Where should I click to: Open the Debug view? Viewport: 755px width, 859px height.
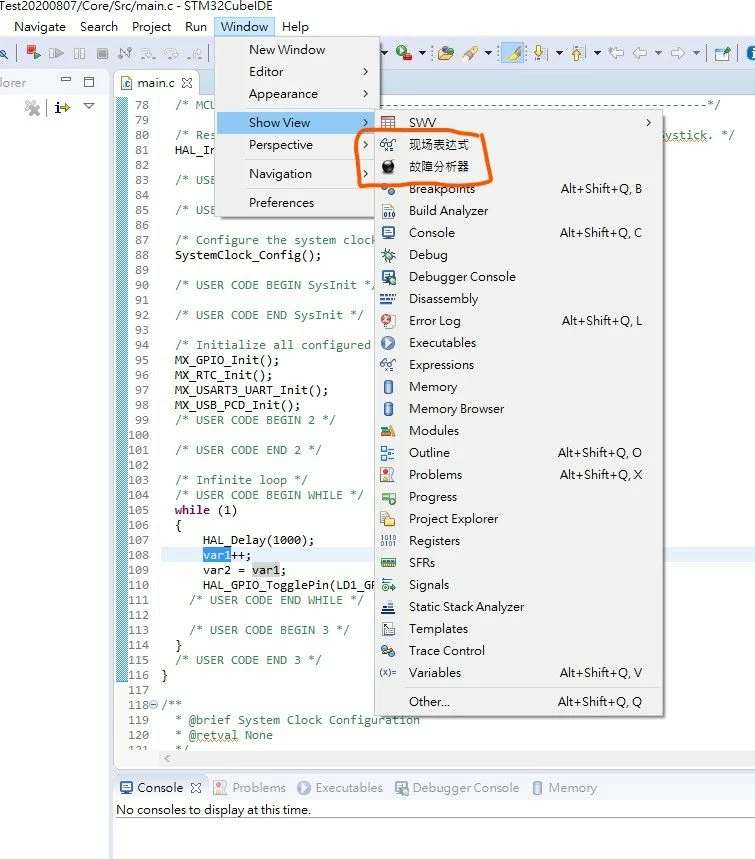(x=518, y=255)
